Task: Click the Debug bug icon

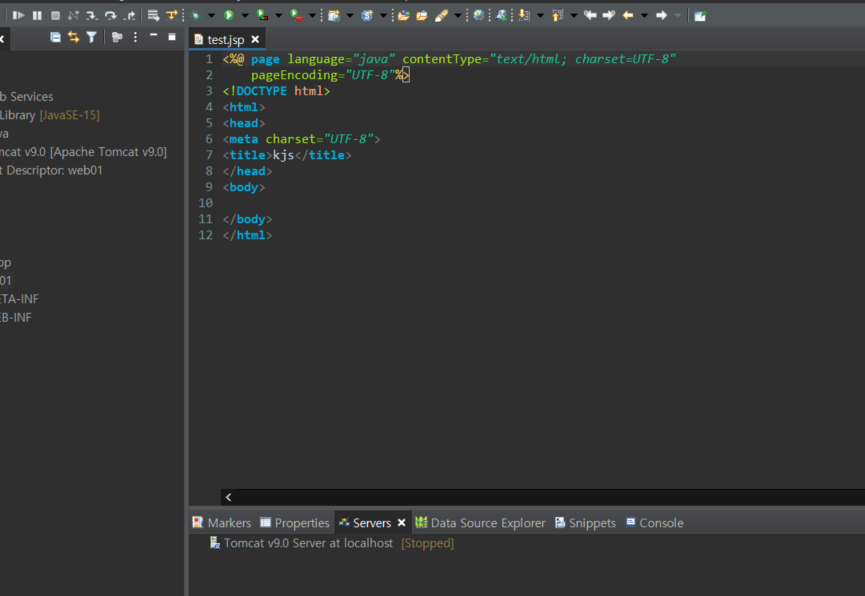Action: tap(195, 15)
